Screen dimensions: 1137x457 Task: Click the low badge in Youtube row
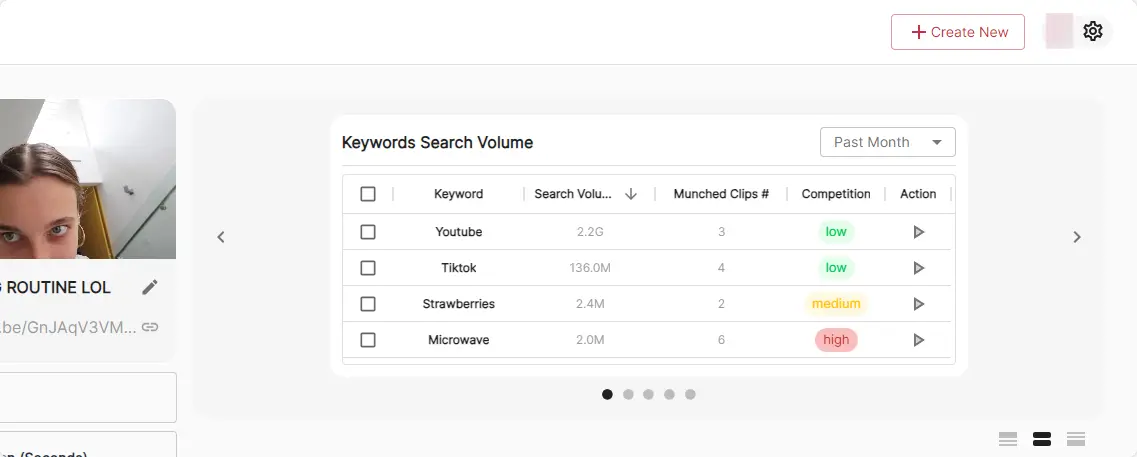pos(836,232)
